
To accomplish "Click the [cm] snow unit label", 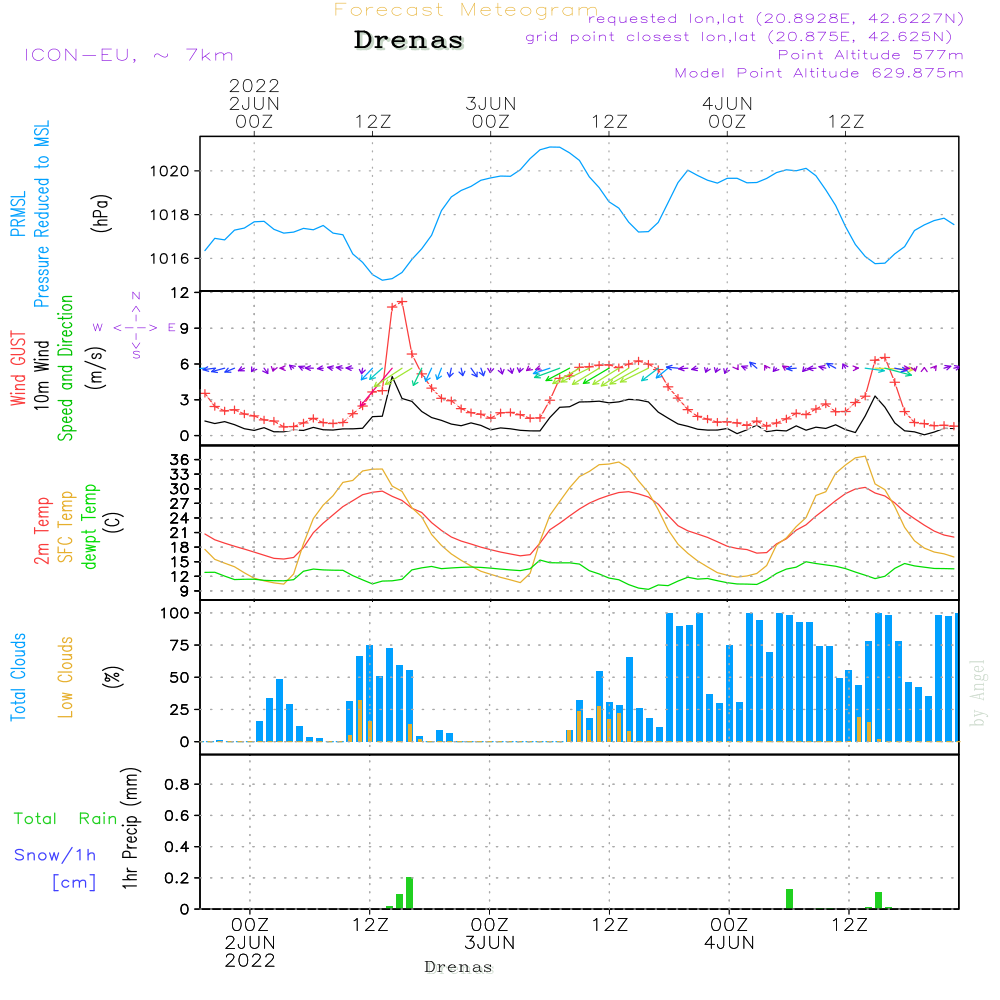I will (74, 883).
